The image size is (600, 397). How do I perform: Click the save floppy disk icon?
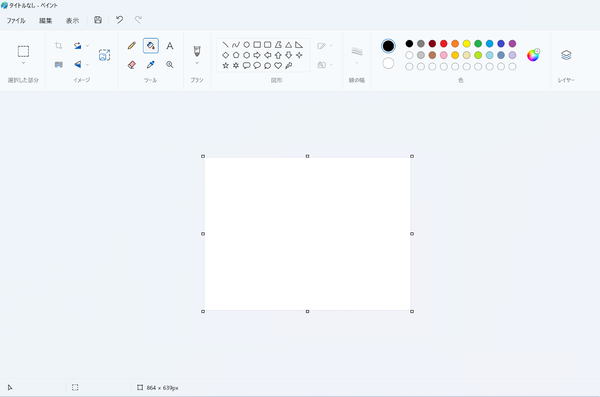point(98,20)
